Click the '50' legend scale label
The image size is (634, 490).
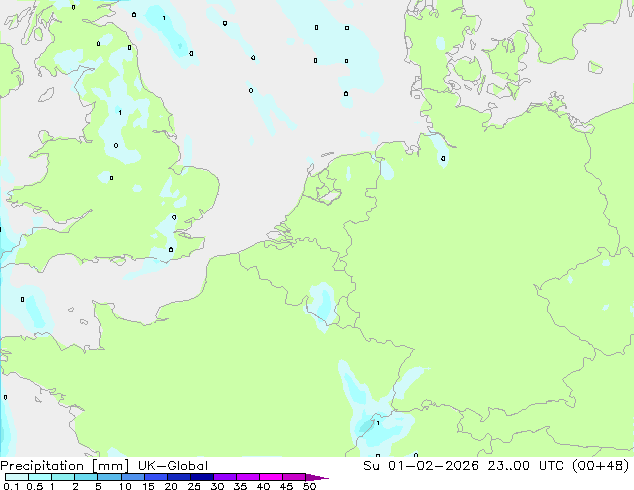[x=309, y=486]
